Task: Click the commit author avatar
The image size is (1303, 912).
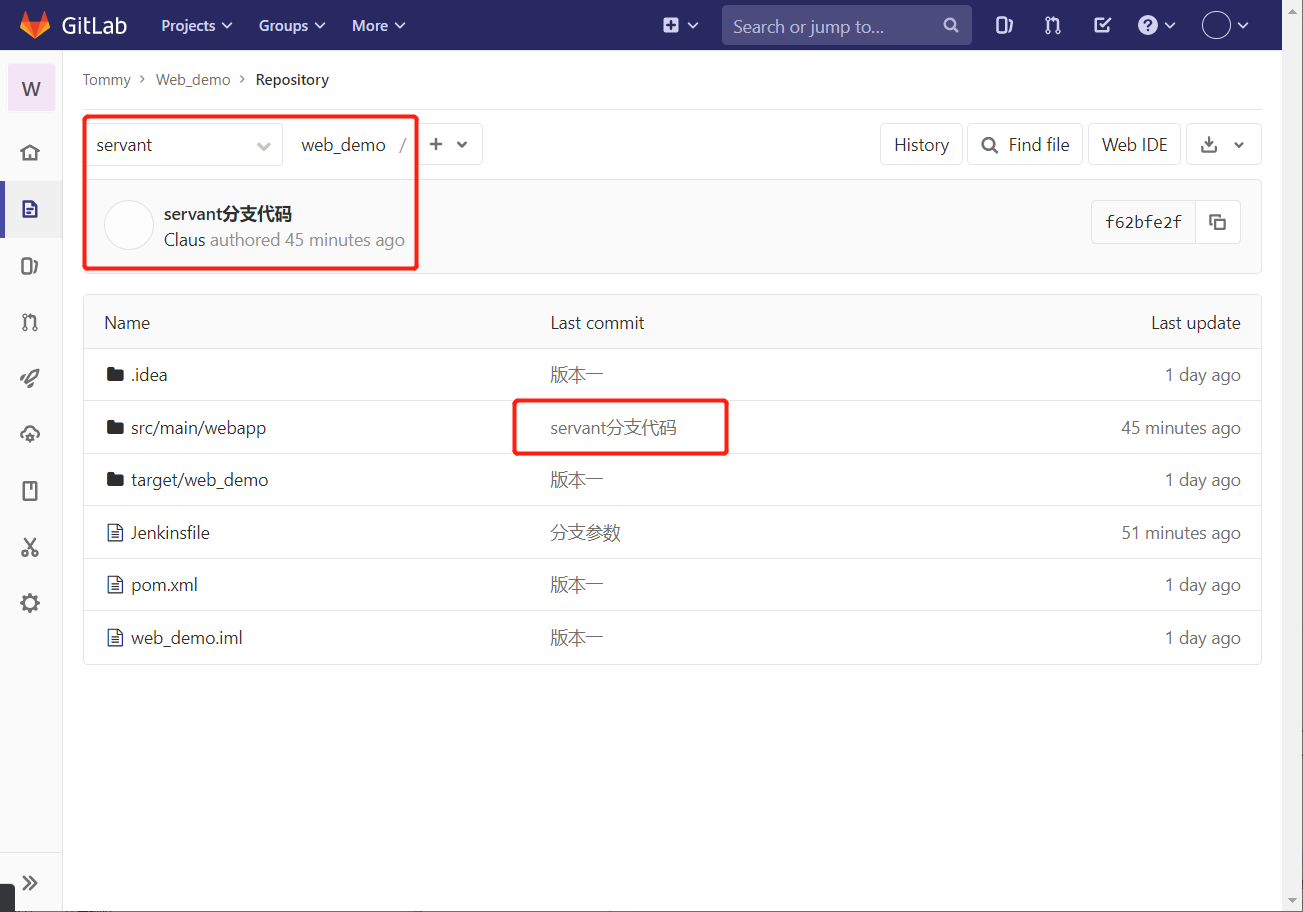Action: (x=128, y=225)
